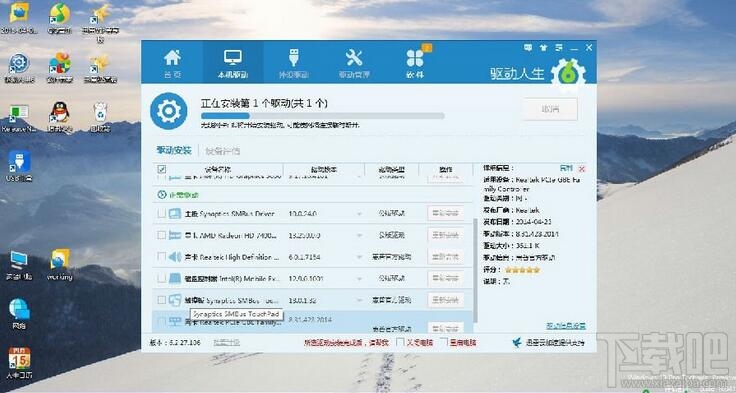
Task: Click the feedback message icon in title bar
Action: [x=528, y=47]
